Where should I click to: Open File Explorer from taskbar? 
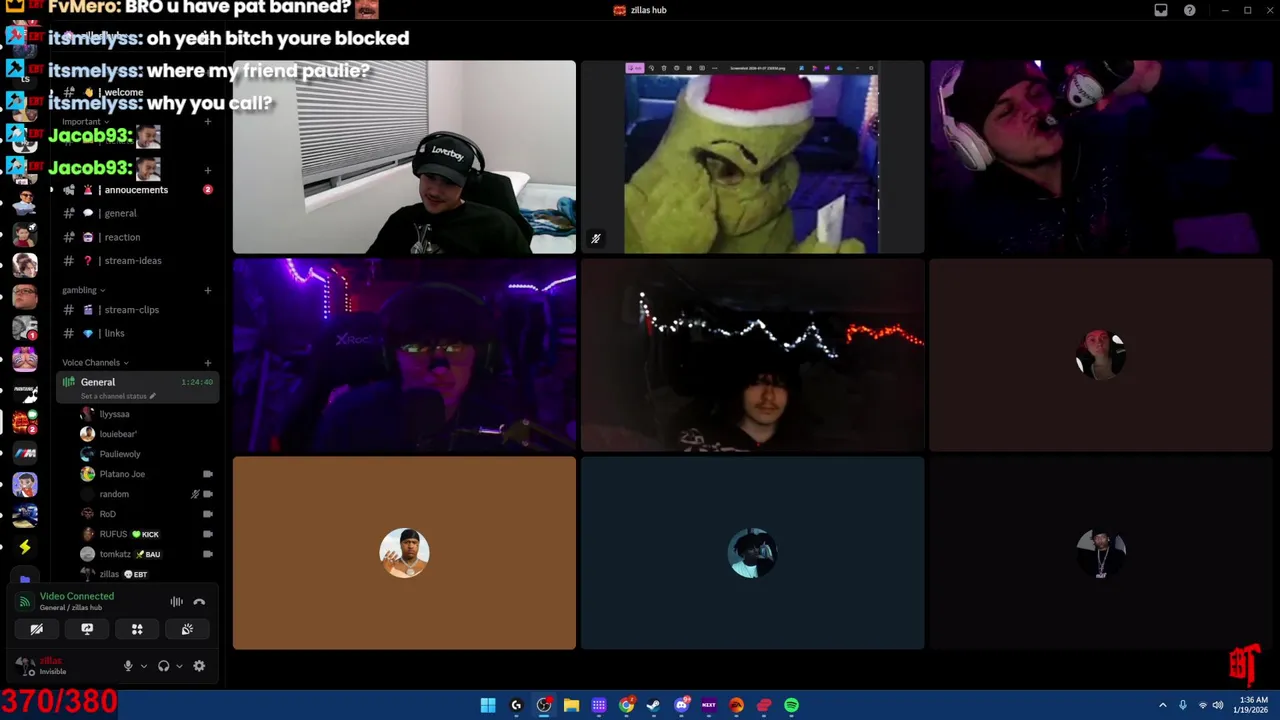(x=571, y=705)
